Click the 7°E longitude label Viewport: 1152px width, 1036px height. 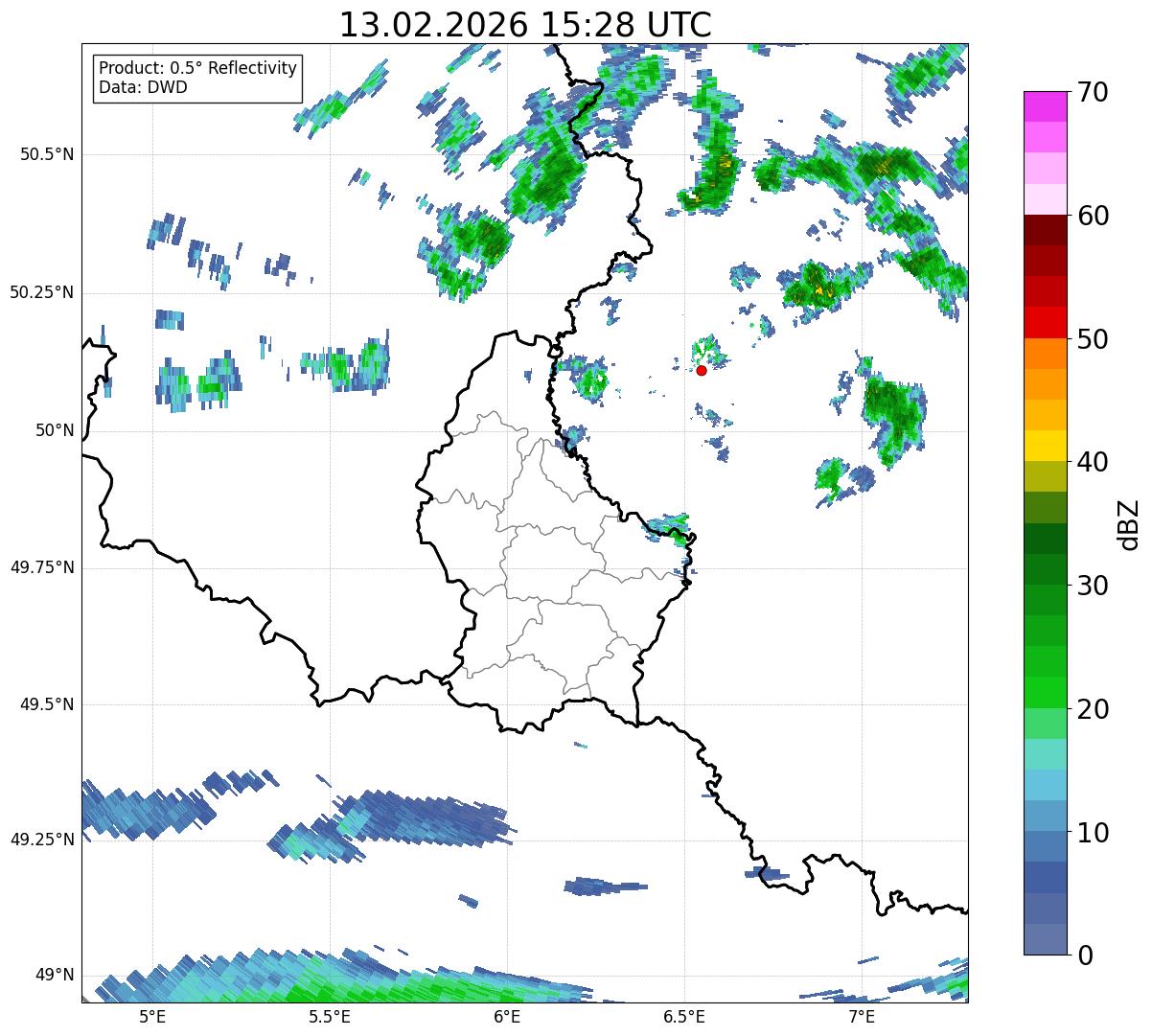[x=862, y=1016]
